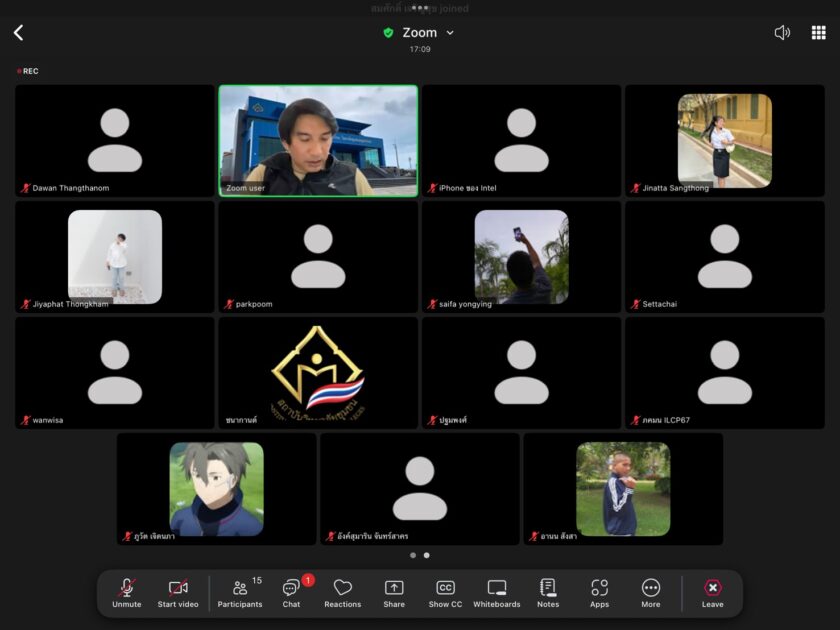The height and width of the screenshot is (630, 840).
Task: Switch the gallery grid view layout
Action: tap(818, 33)
